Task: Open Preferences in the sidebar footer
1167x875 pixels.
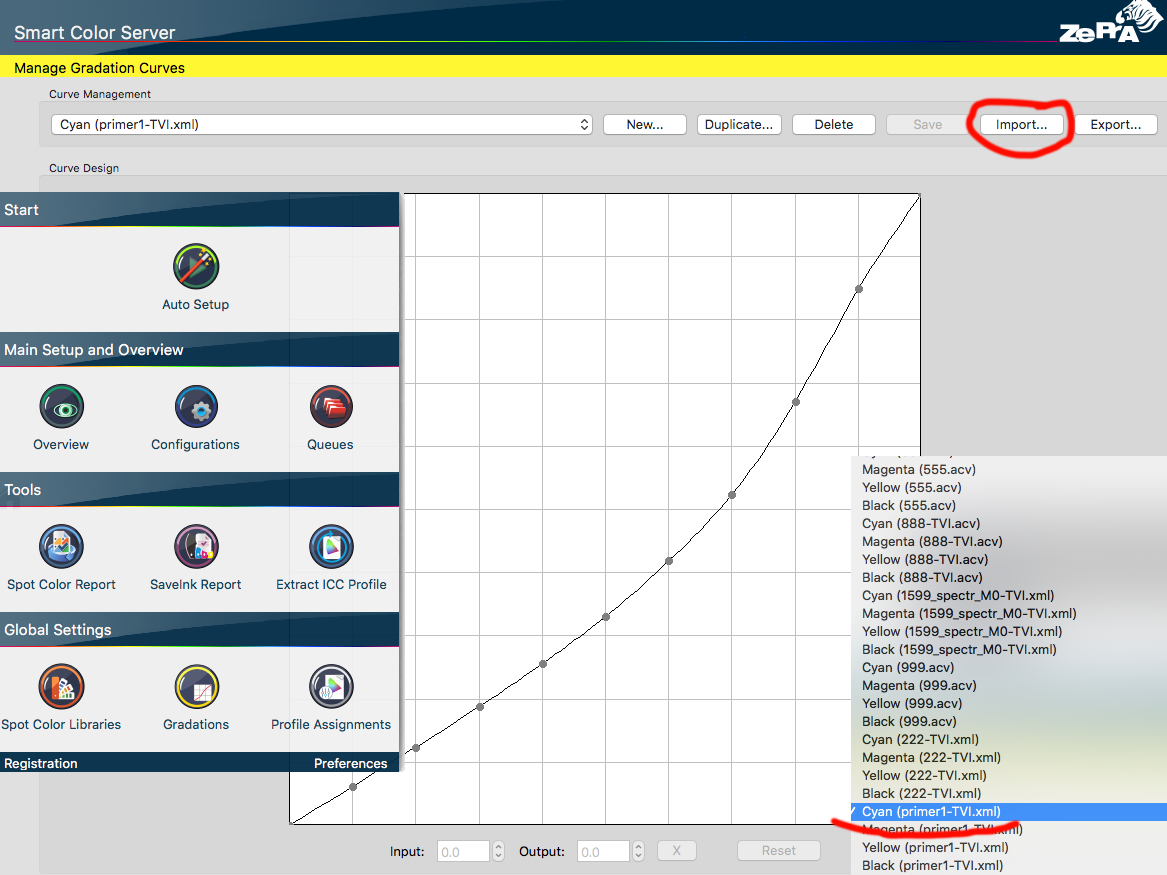Action: coord(351,763)
